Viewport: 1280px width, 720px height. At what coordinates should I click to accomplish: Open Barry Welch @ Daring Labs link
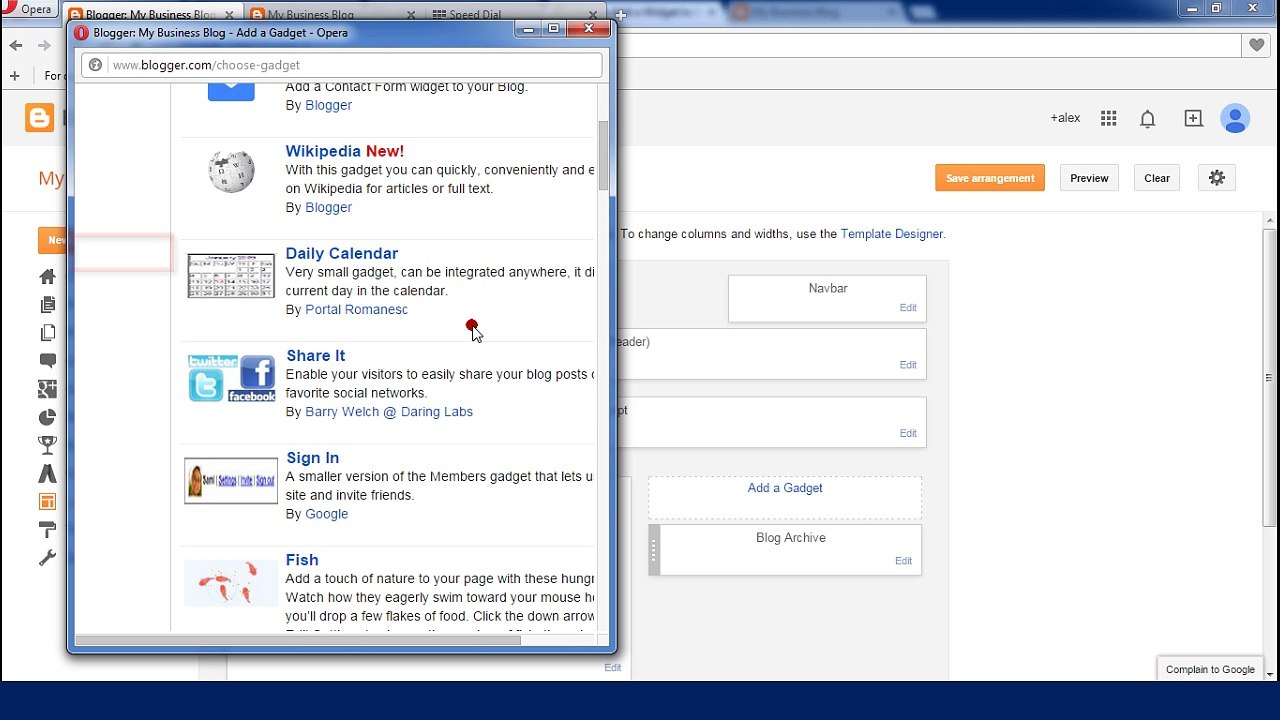389,412
